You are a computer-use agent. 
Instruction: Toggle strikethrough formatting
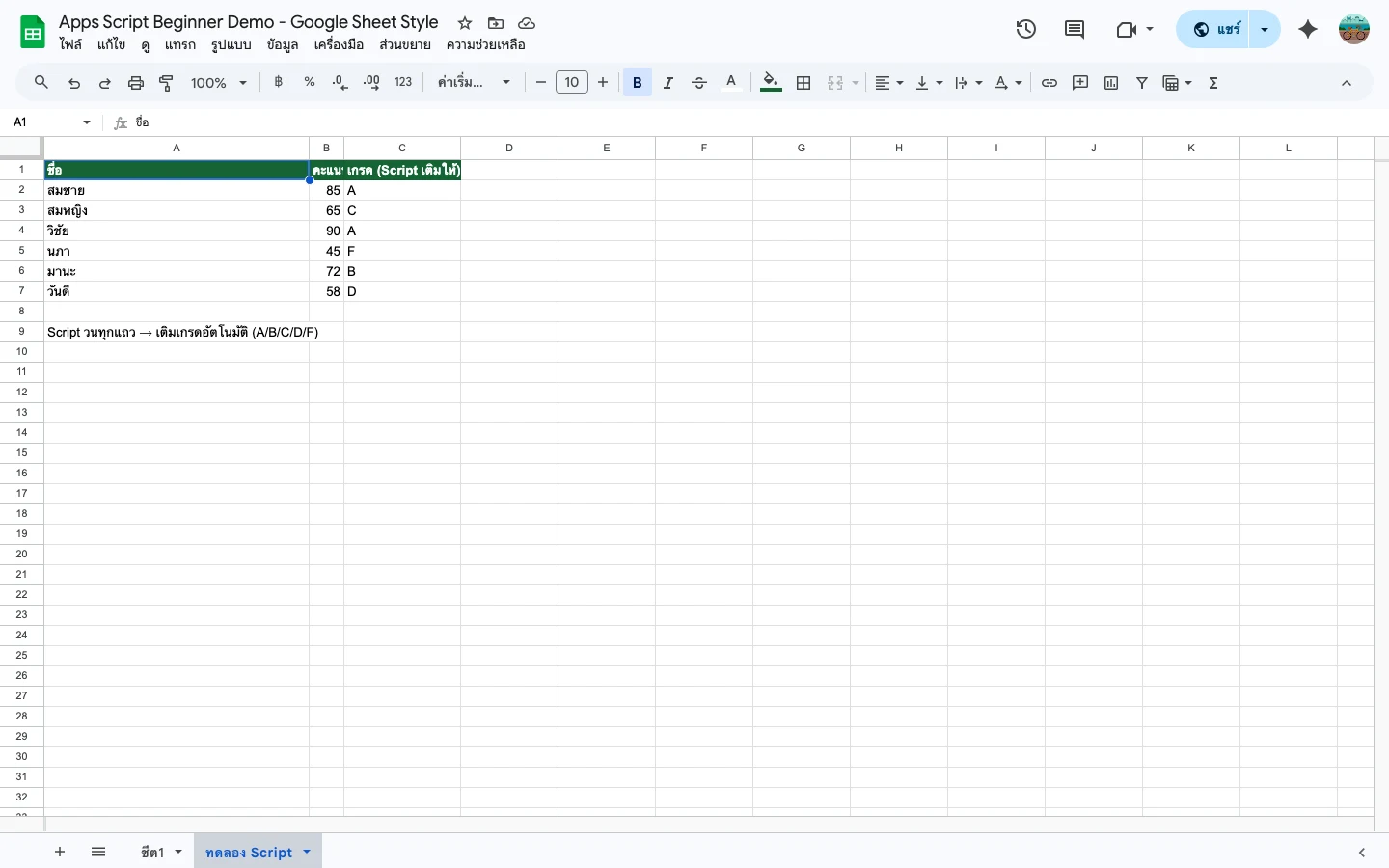pyautogui.click(x=699, y=83)
